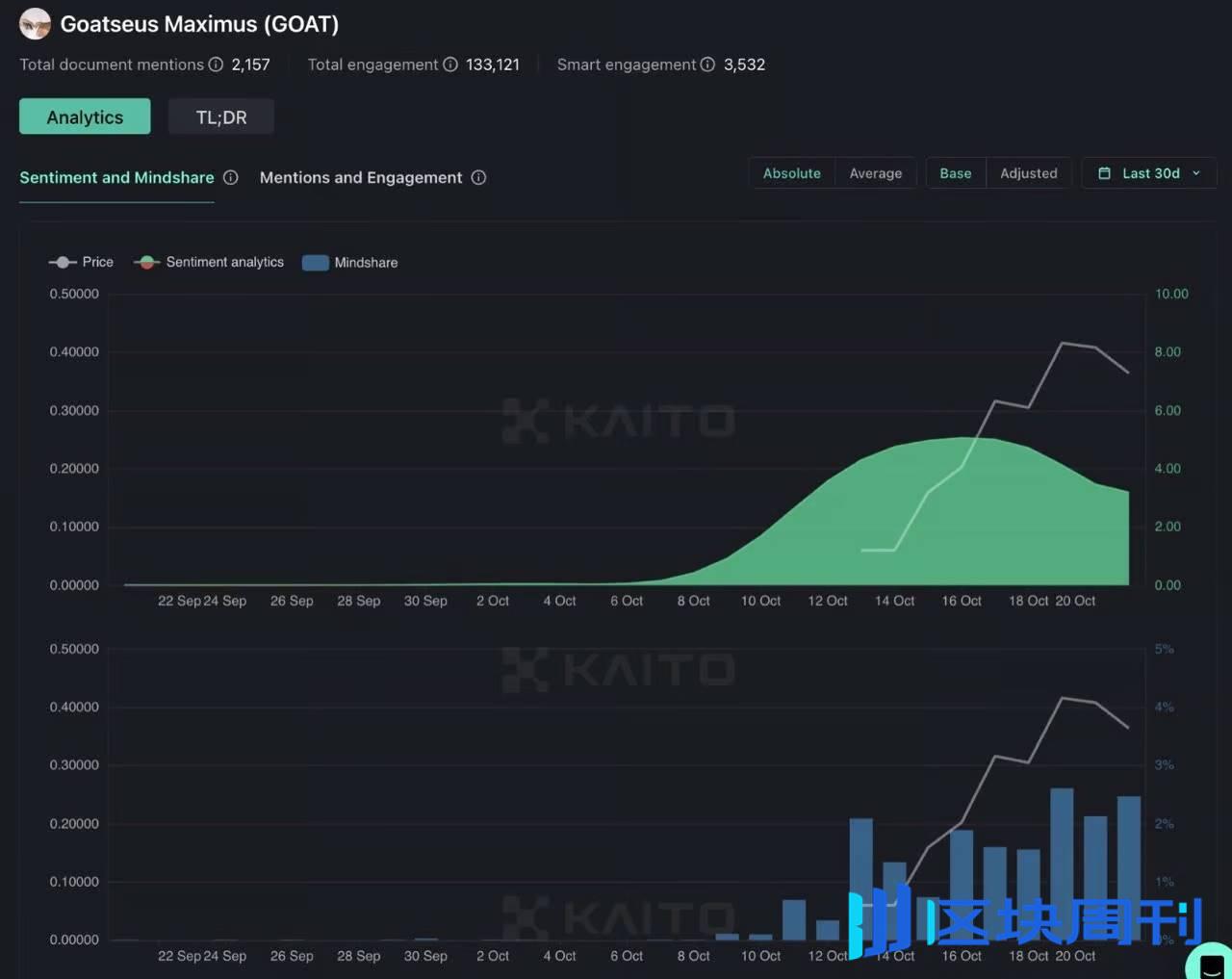Screen dimensions: 1232x979
Task: Select the Absolute display mode
Action: pos(792,173)
